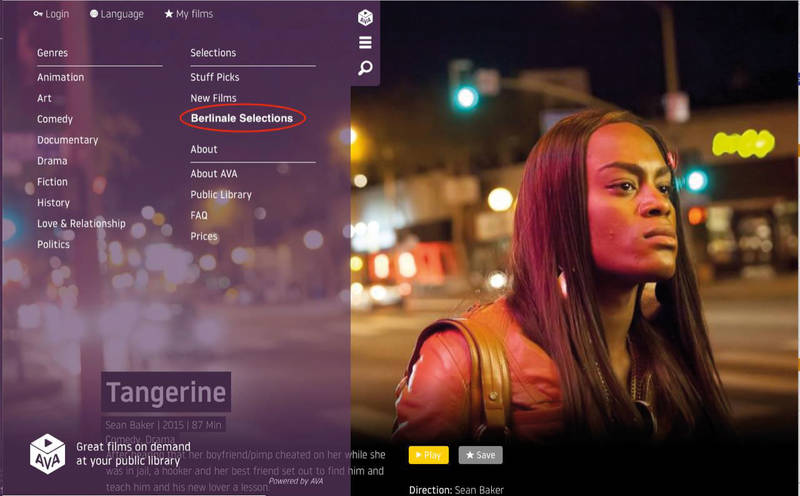Viewport: 800px width, 496px height.
Task: Click 'Direction: Sean Baker' credit
Action: (456, 490)
